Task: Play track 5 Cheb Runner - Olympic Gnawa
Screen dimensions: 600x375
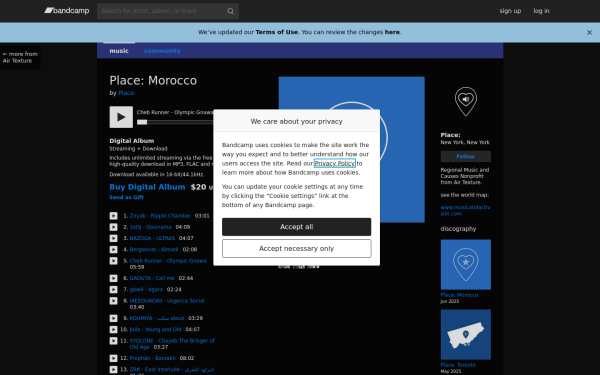Action: pos(114,261)
